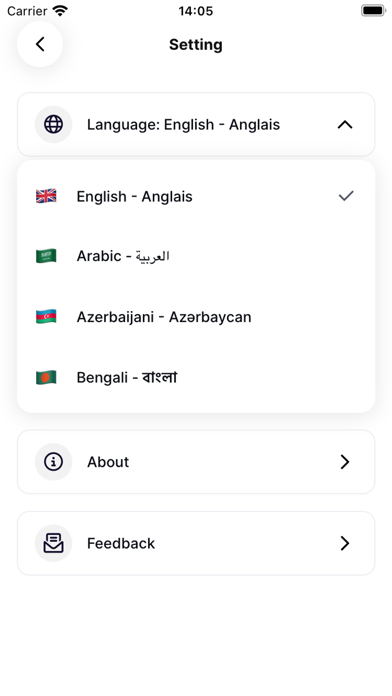This screenshot has width=392, height=696.
Task: Click the United Kingdom flag icon
Action: click(x=46, y=196)
